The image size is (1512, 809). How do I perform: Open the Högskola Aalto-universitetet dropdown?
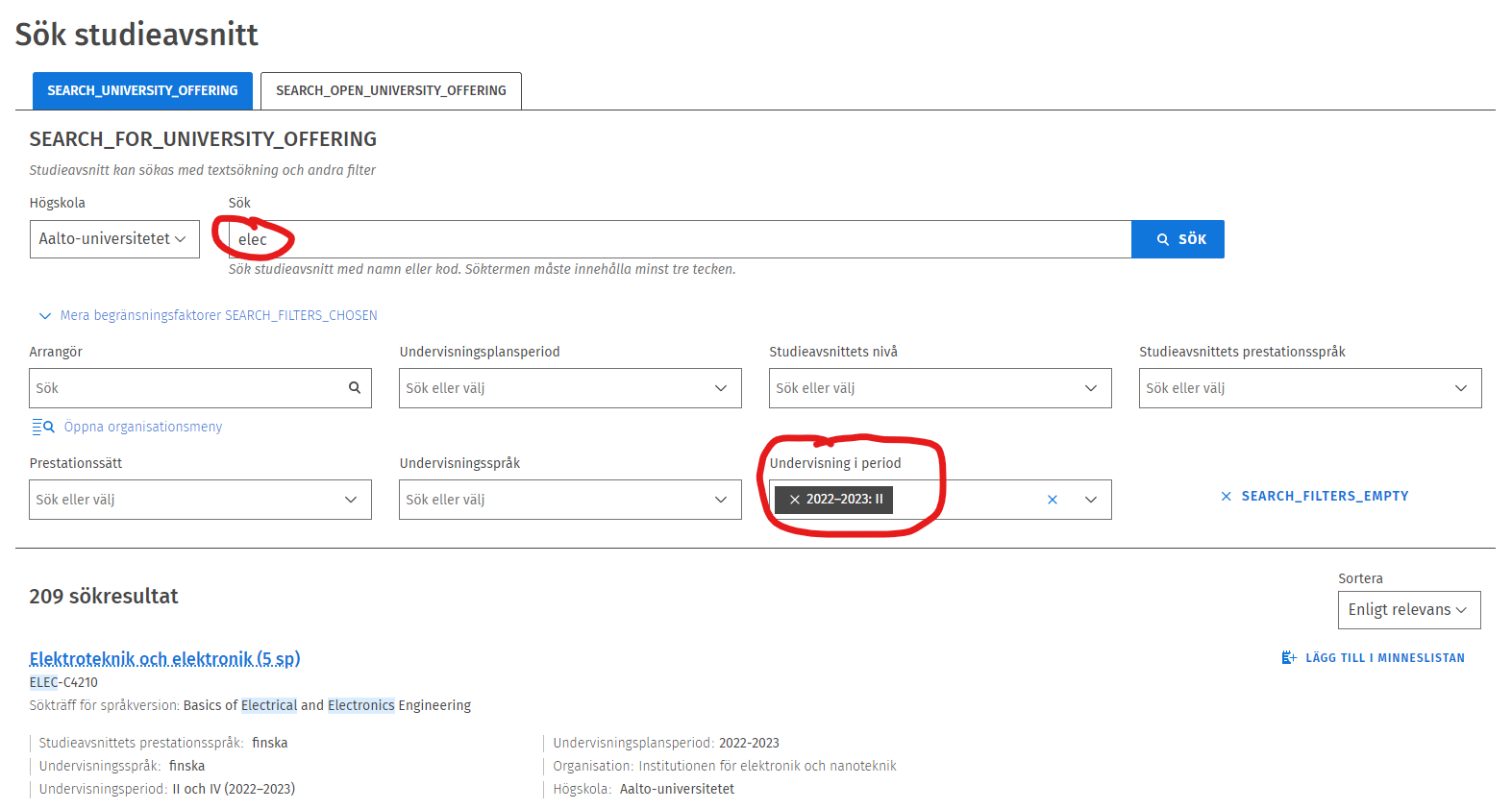click(x=113, y=239)
